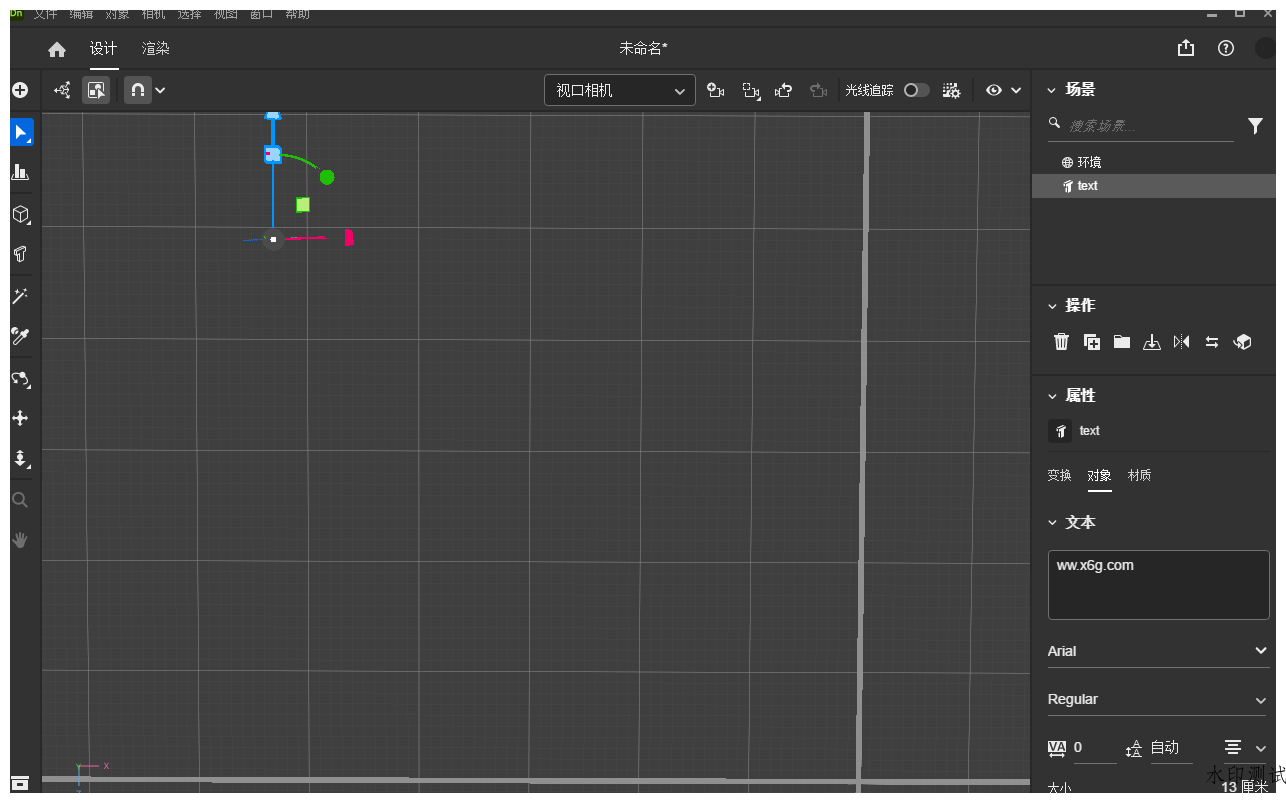Open the Regular font style dropdown
Image resolution: width=1286 pixels, height=803 pixels.
1159,699
